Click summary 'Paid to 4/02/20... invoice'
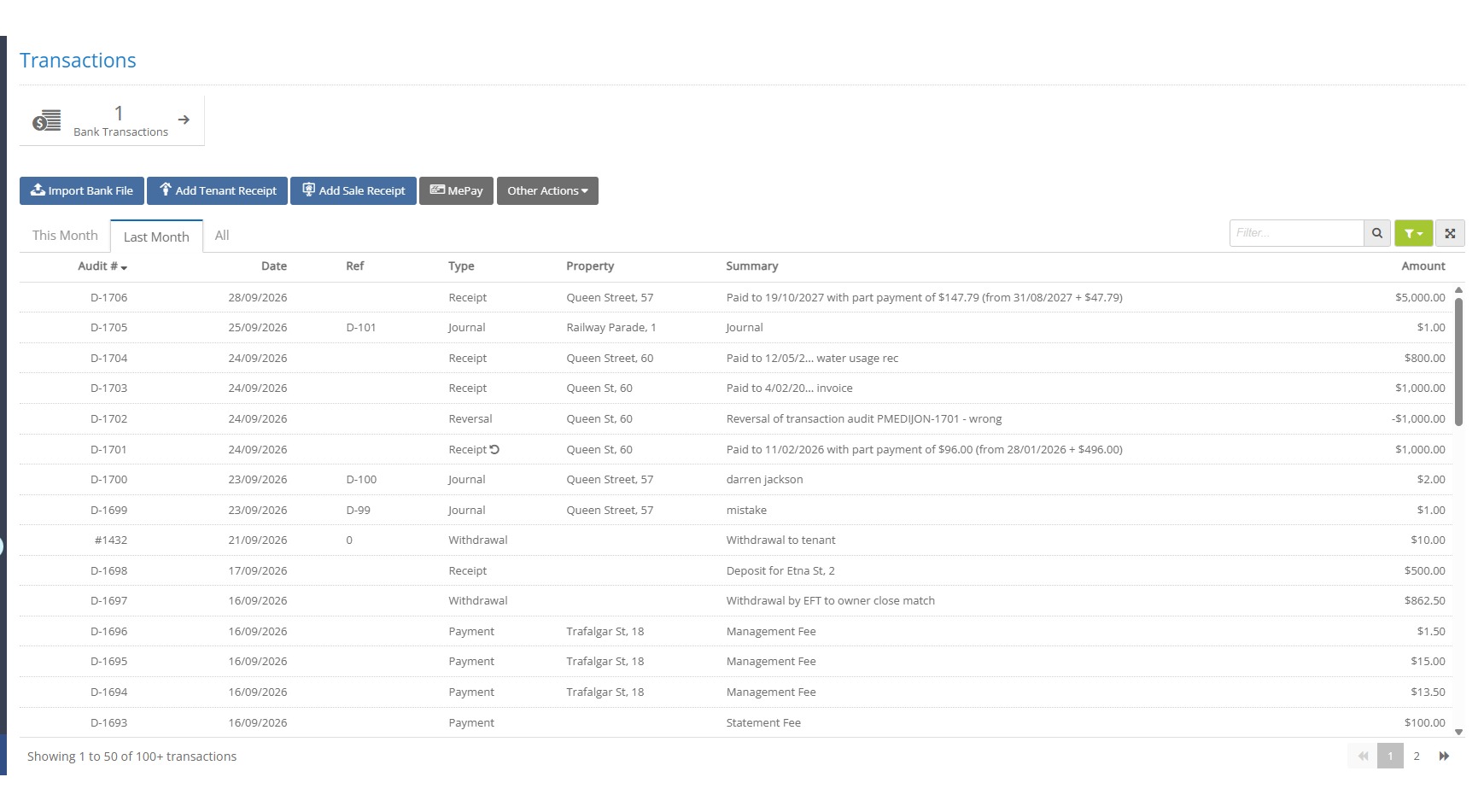 (790, 388)
